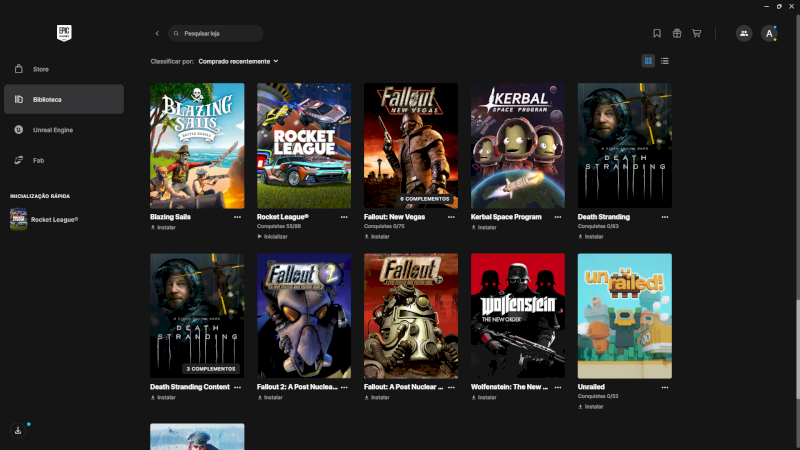Viewport: 800px width, 450px height.
Task: Open more options for Death Stranding
Action: 665,217
